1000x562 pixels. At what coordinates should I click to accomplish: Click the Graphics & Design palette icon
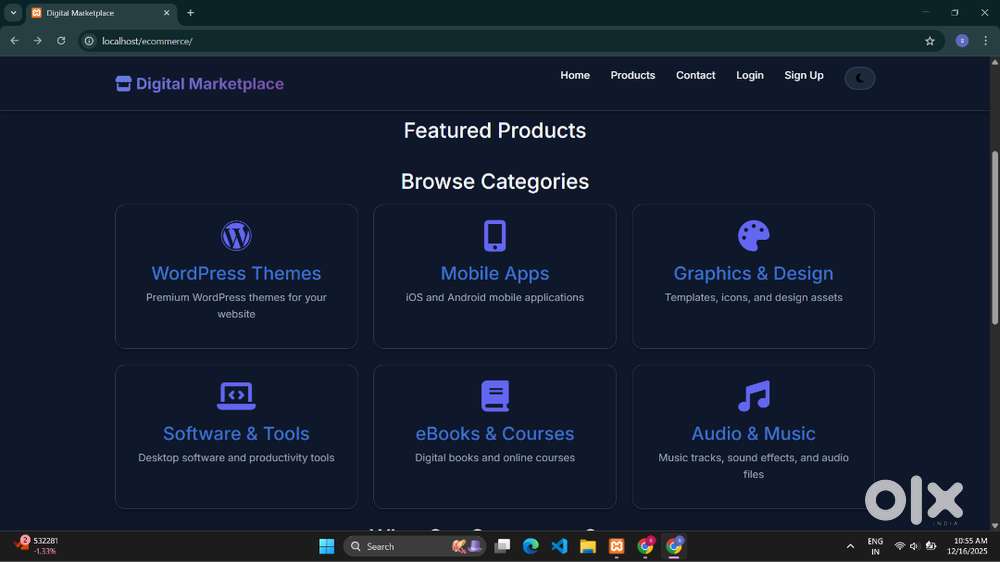click(753, 236)
